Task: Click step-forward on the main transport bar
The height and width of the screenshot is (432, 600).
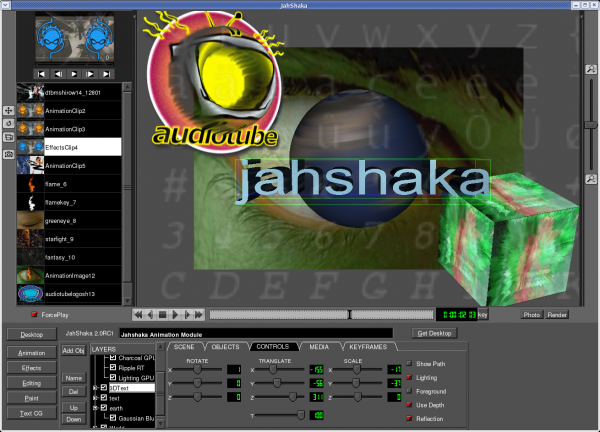Action: 187,315
